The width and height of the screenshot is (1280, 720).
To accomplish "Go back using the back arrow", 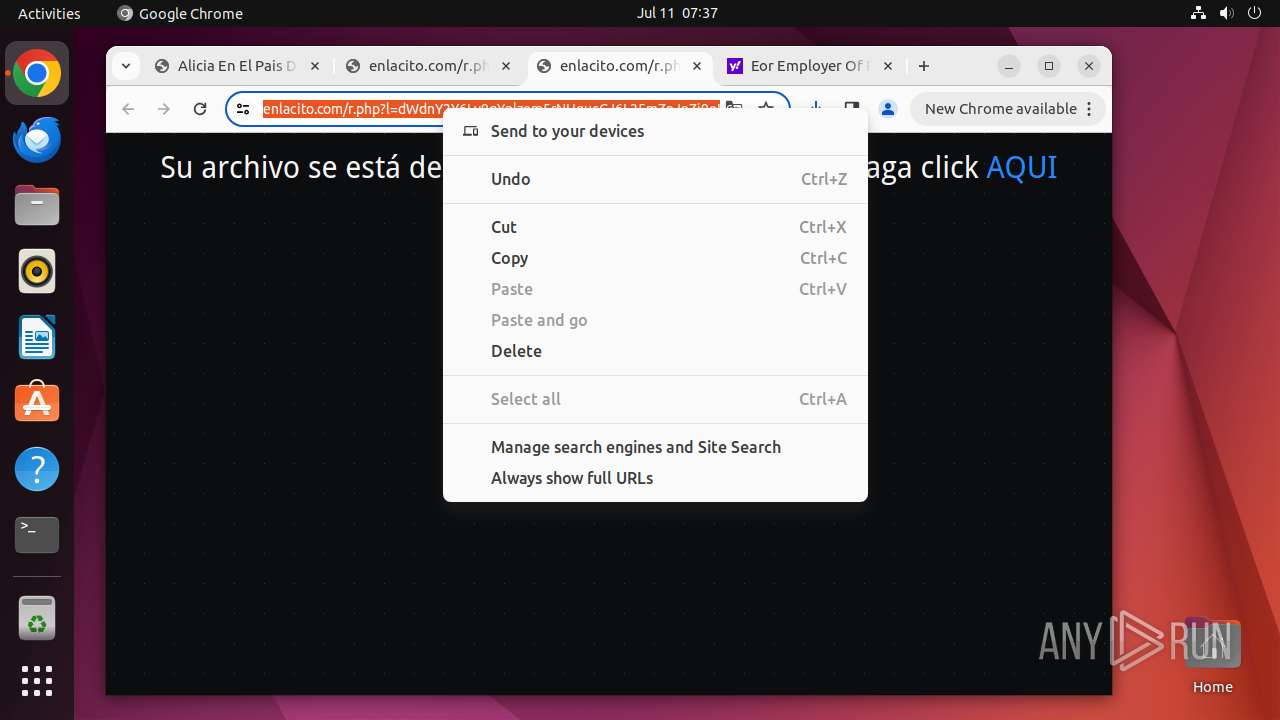I will 128,109.
